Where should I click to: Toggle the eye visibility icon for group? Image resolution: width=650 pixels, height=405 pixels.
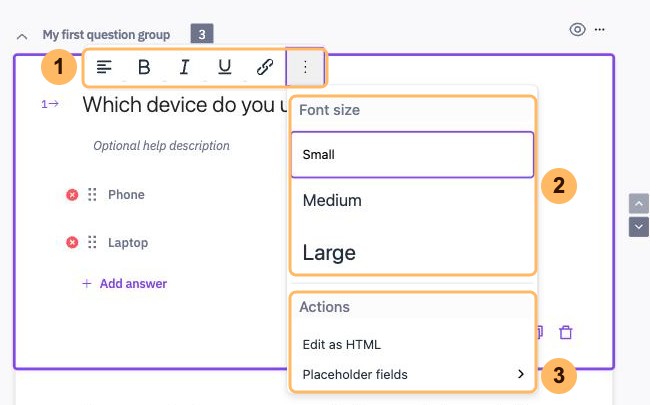[x=577, y=29]
